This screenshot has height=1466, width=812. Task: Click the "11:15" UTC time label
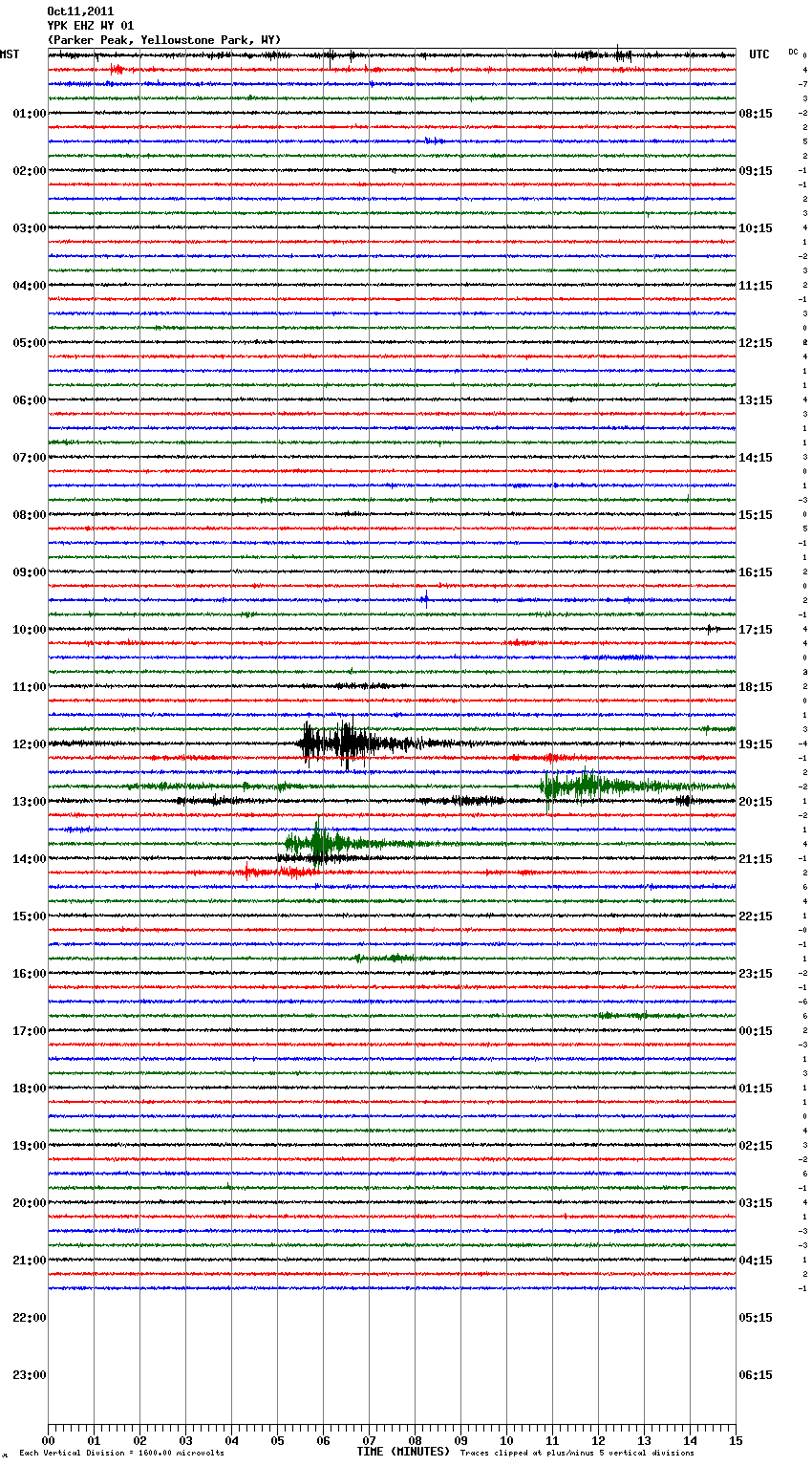(756, 286)
